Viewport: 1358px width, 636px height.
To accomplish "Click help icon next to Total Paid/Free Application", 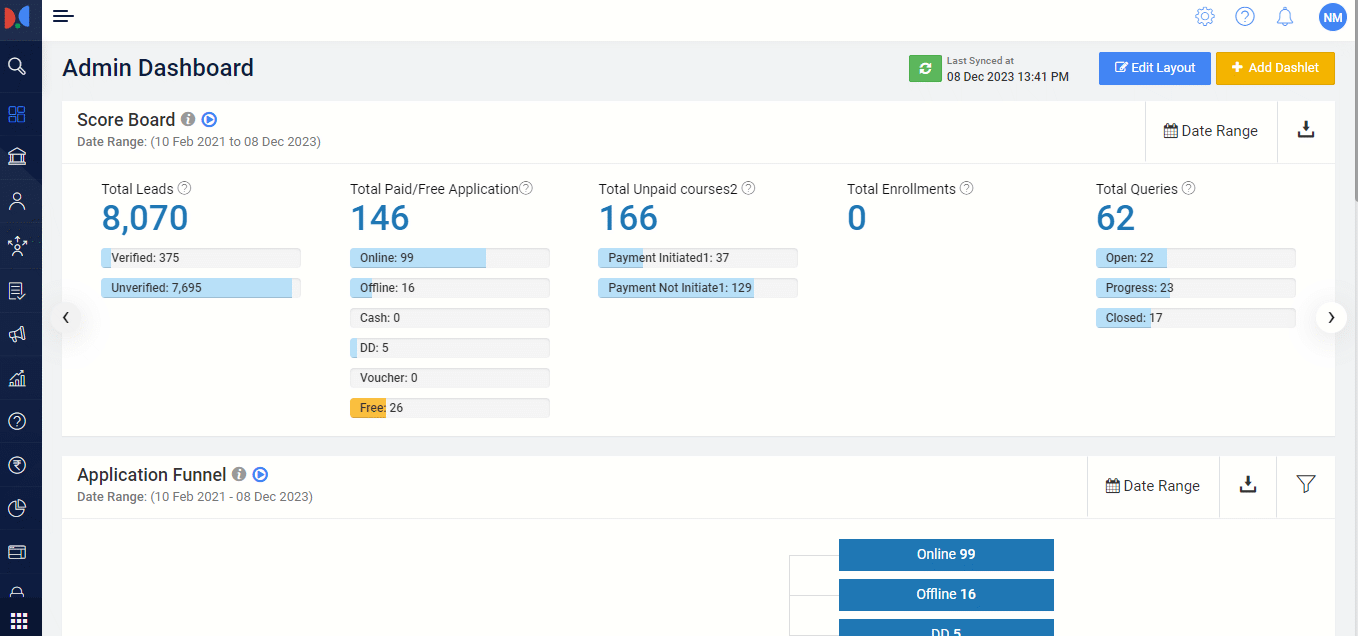I will coord(526,188).
